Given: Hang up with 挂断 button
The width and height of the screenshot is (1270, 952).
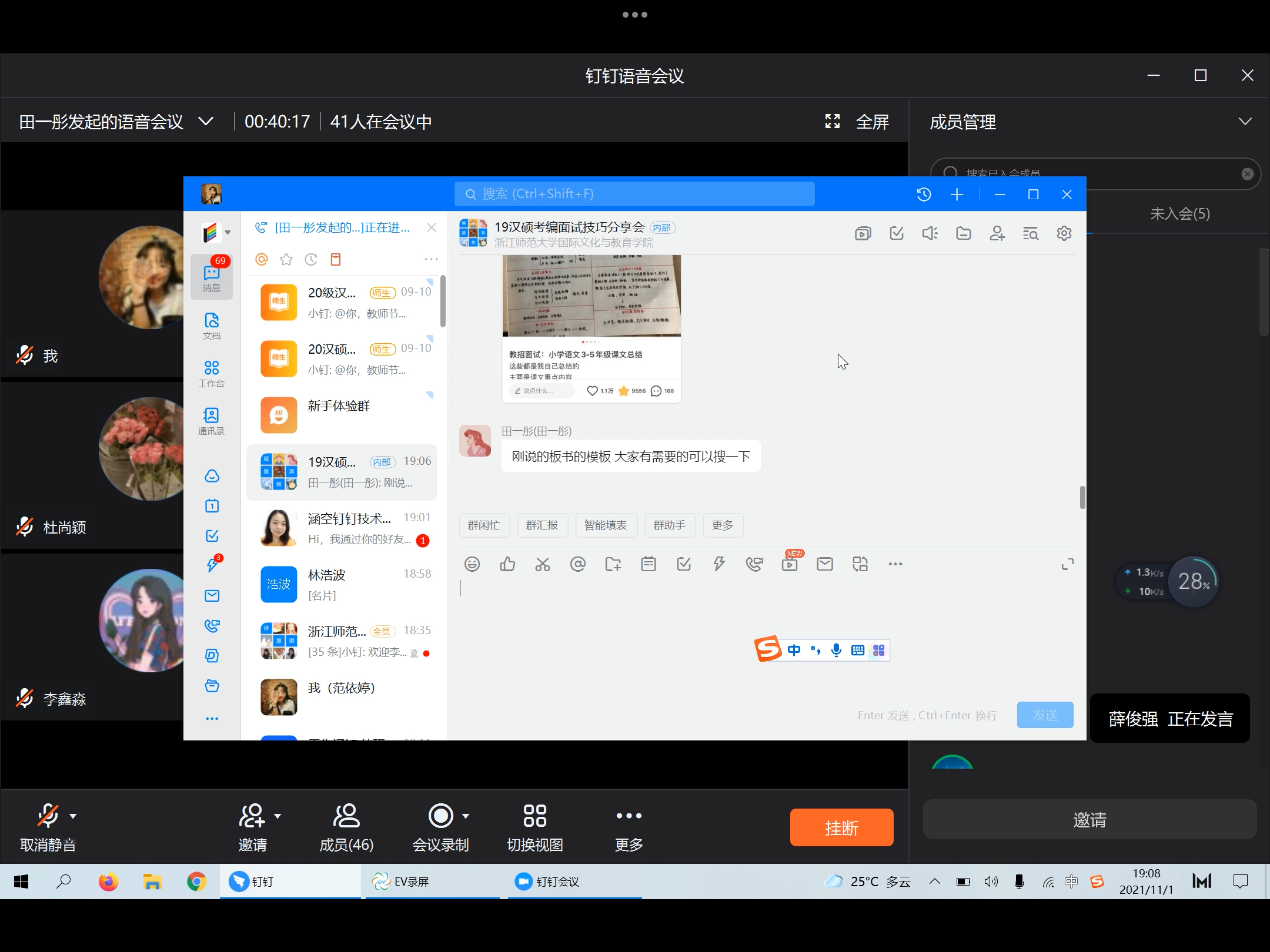Looking at the screenshot, I should [841, 827].
